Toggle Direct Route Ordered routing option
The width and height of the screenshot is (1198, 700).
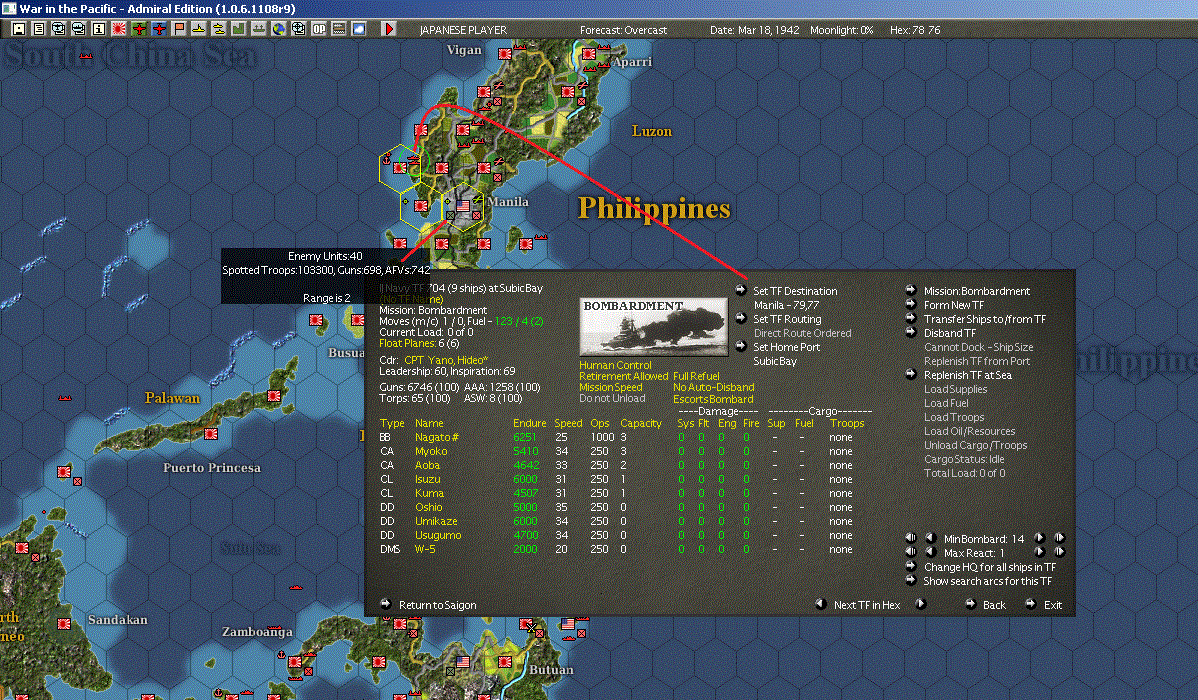802,333
